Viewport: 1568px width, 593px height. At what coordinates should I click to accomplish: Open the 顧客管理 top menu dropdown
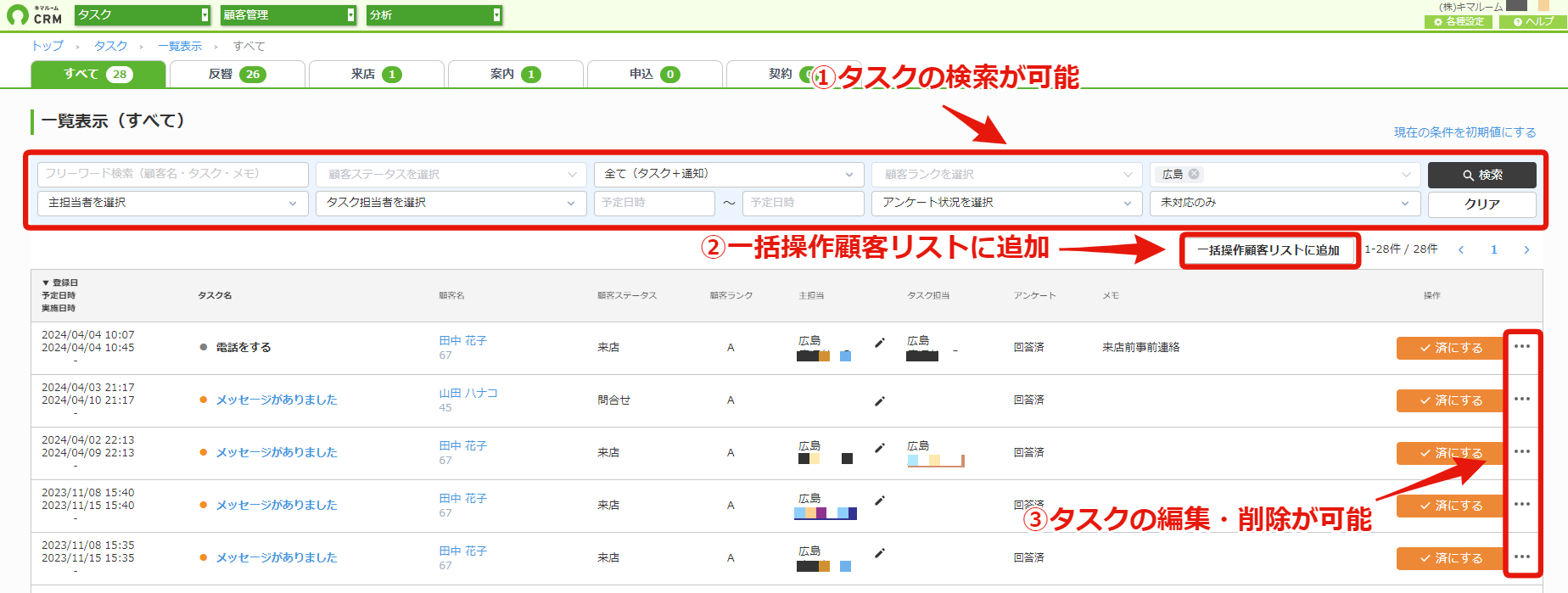(288, 14)
